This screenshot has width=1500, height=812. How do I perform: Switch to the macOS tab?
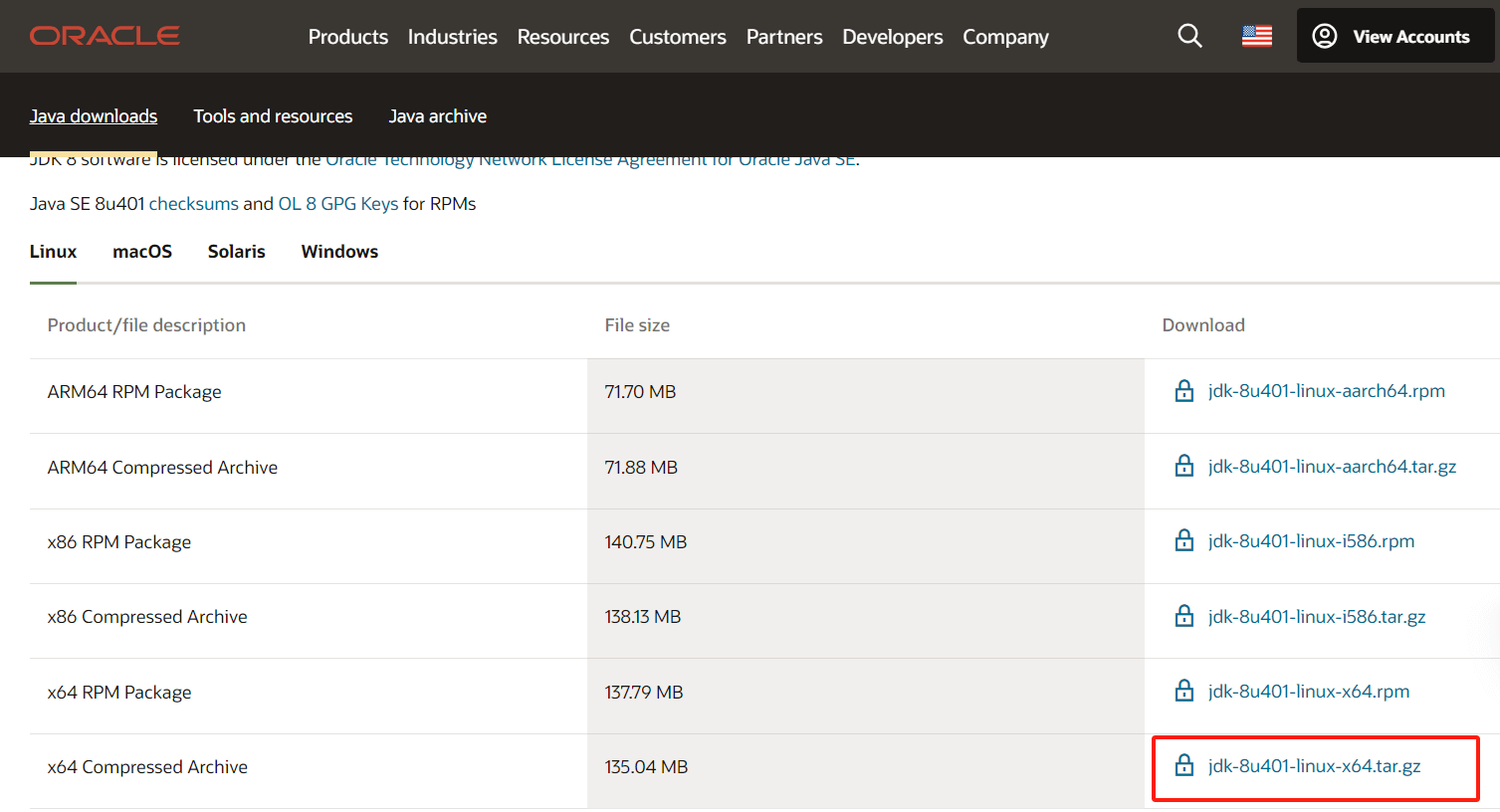[142, 252]
